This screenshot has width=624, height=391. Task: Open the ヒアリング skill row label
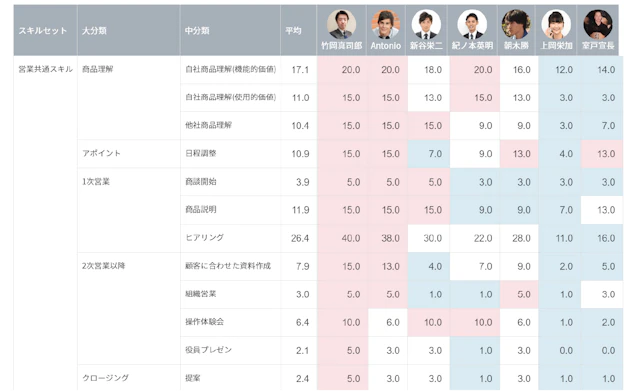(x=205, y=237)
